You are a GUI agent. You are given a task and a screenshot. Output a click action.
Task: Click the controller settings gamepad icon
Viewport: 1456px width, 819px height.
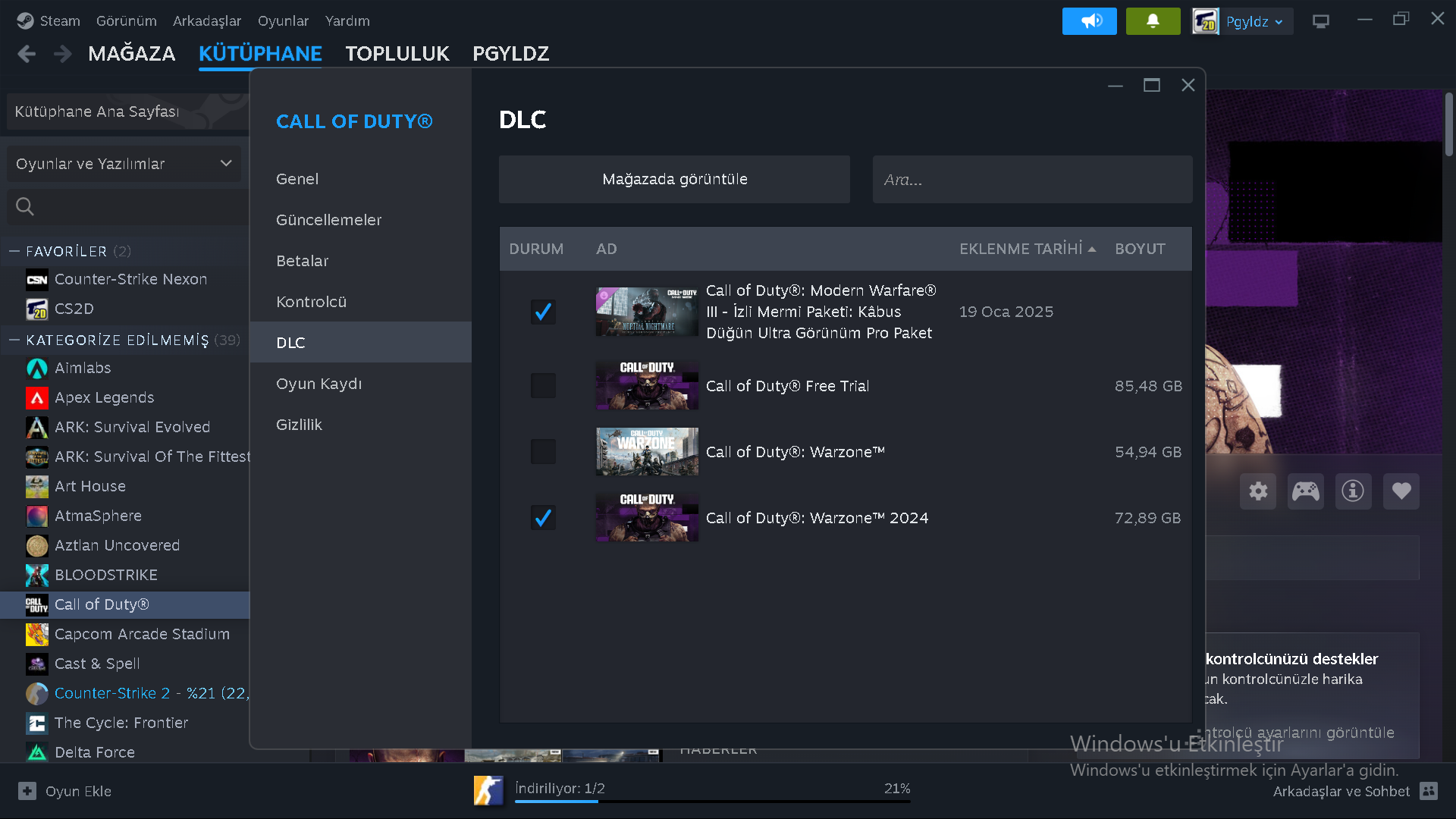click(1306, 491)
